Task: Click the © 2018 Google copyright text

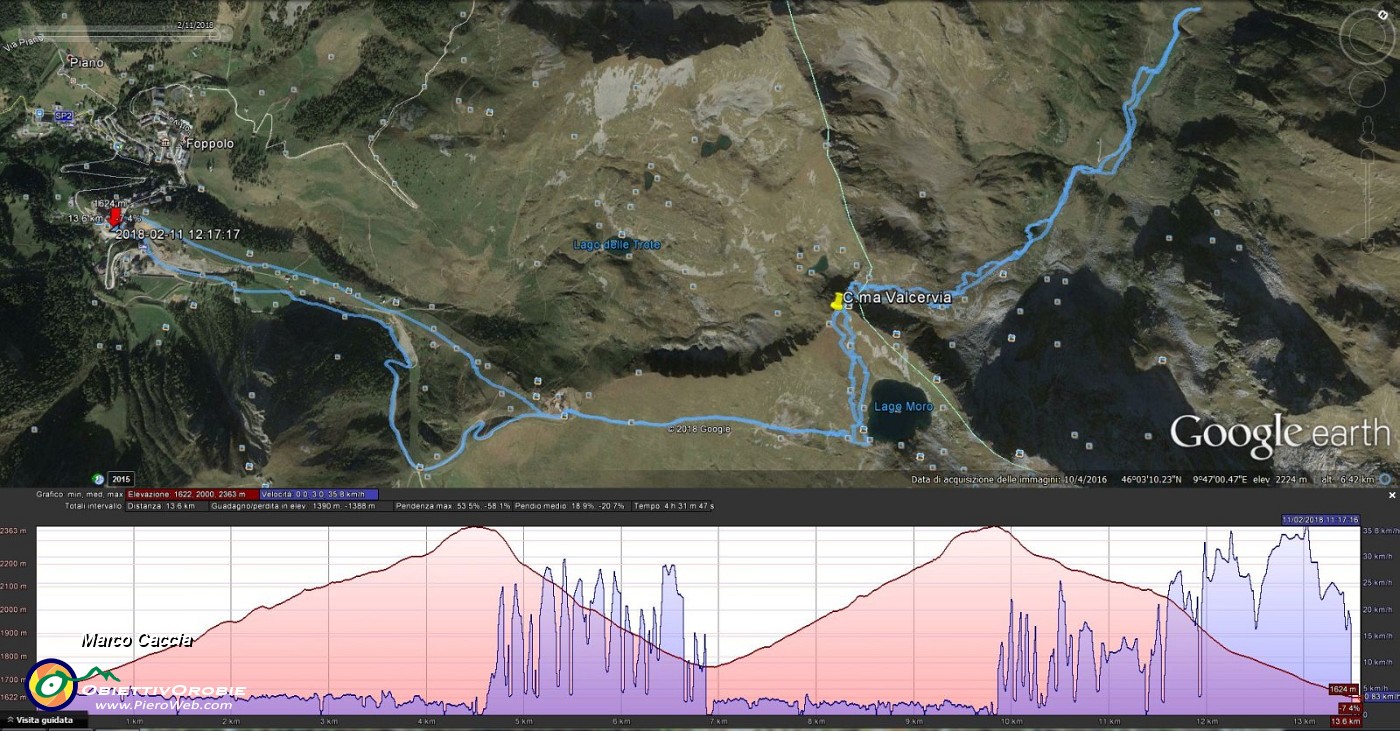Action: point(699,429)
